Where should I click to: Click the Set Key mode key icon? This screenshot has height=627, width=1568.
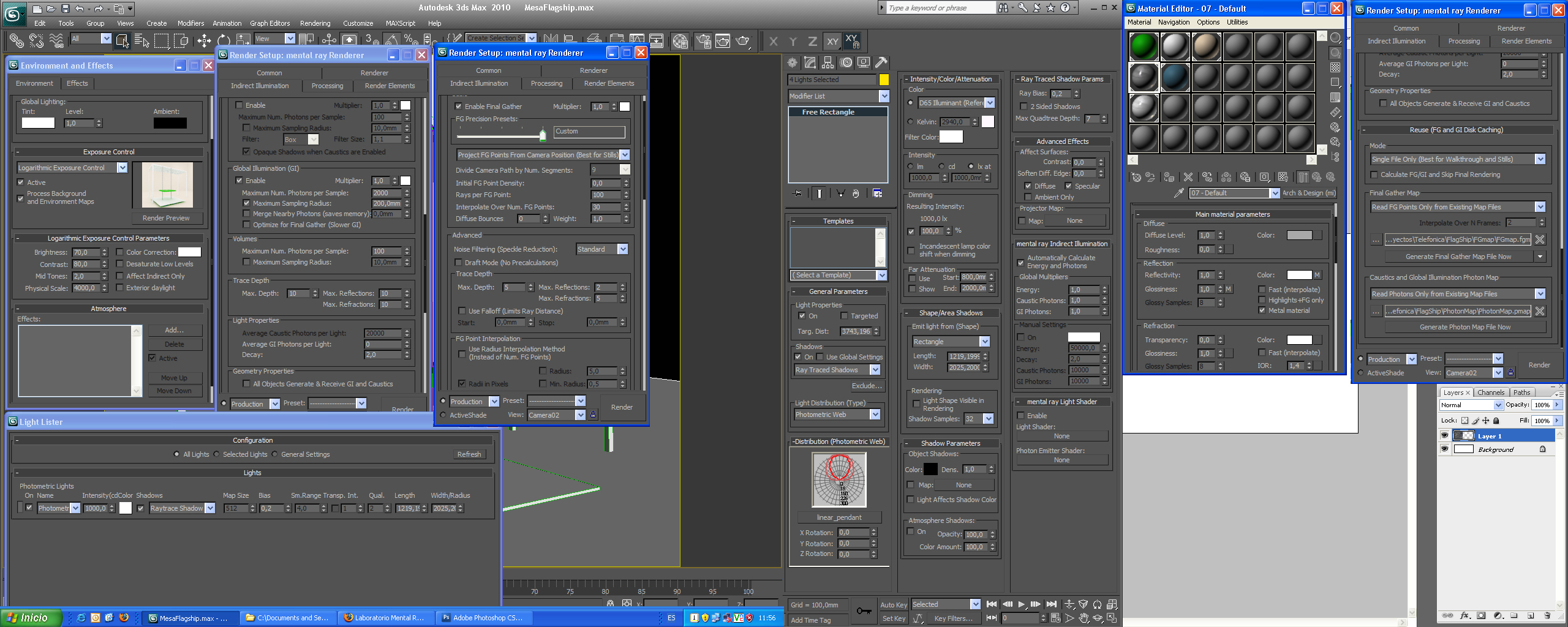(864, 610)
